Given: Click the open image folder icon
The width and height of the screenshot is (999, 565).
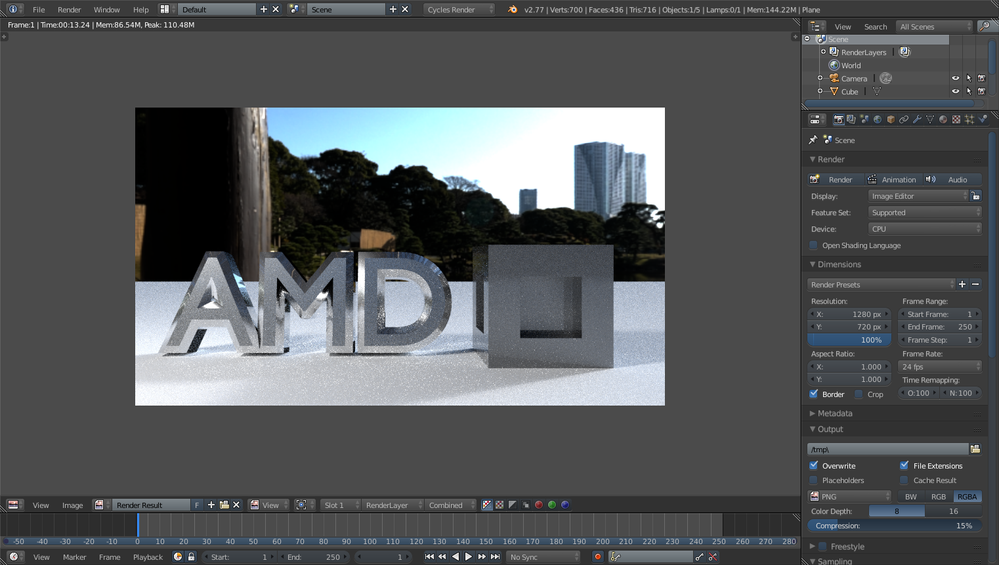Looking at the screenshot, I should click(224, 505).
